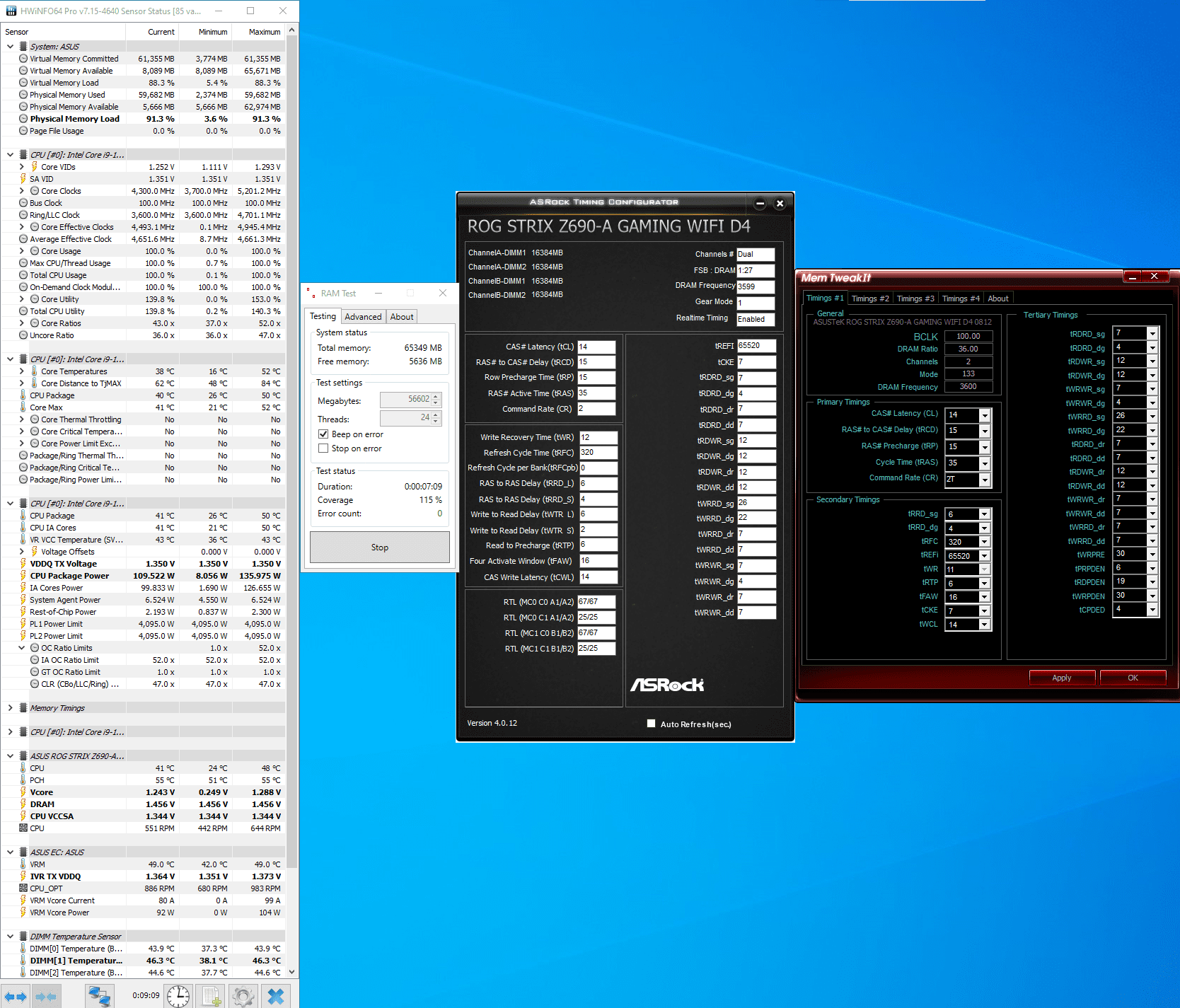Open the tWCL dropdown in Mem TweakIt
Viewport: 1180px width, 1008px height.
[x=985, y=625]
